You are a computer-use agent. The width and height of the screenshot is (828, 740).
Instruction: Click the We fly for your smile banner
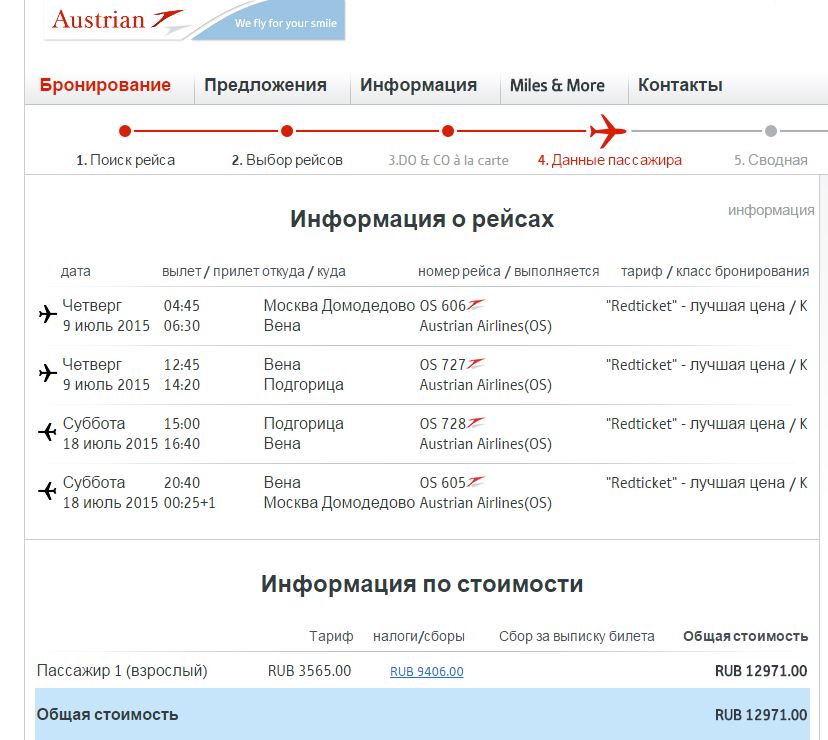(x=286, y=23)
